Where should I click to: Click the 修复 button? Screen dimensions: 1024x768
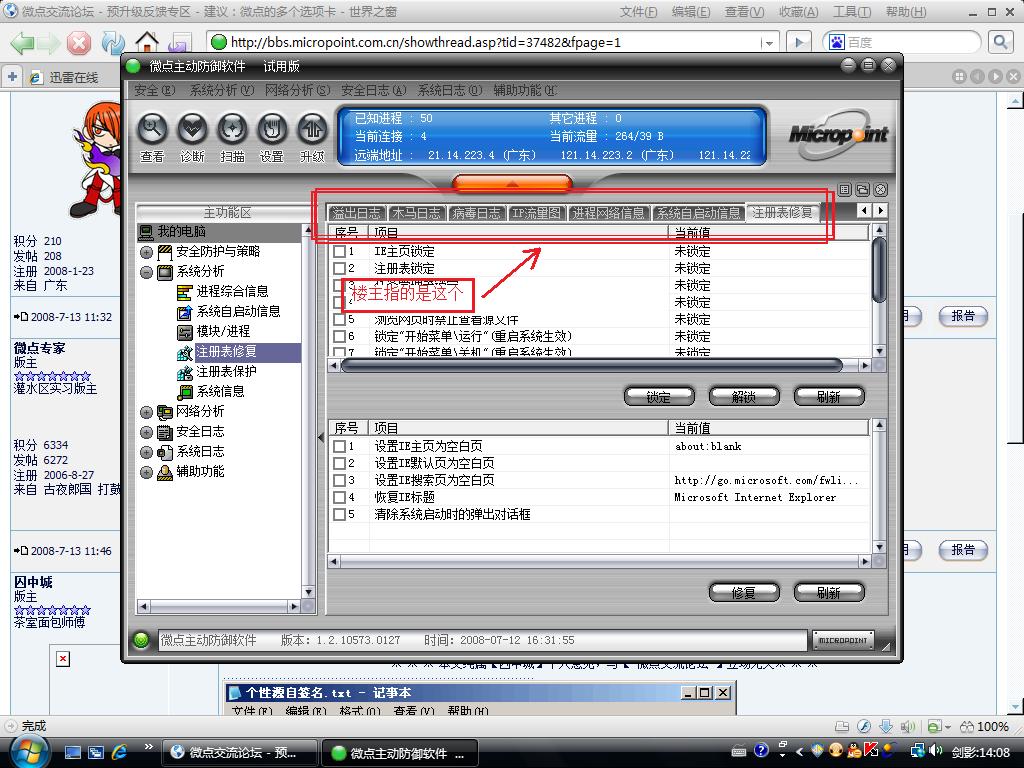[x=744, y=592]
